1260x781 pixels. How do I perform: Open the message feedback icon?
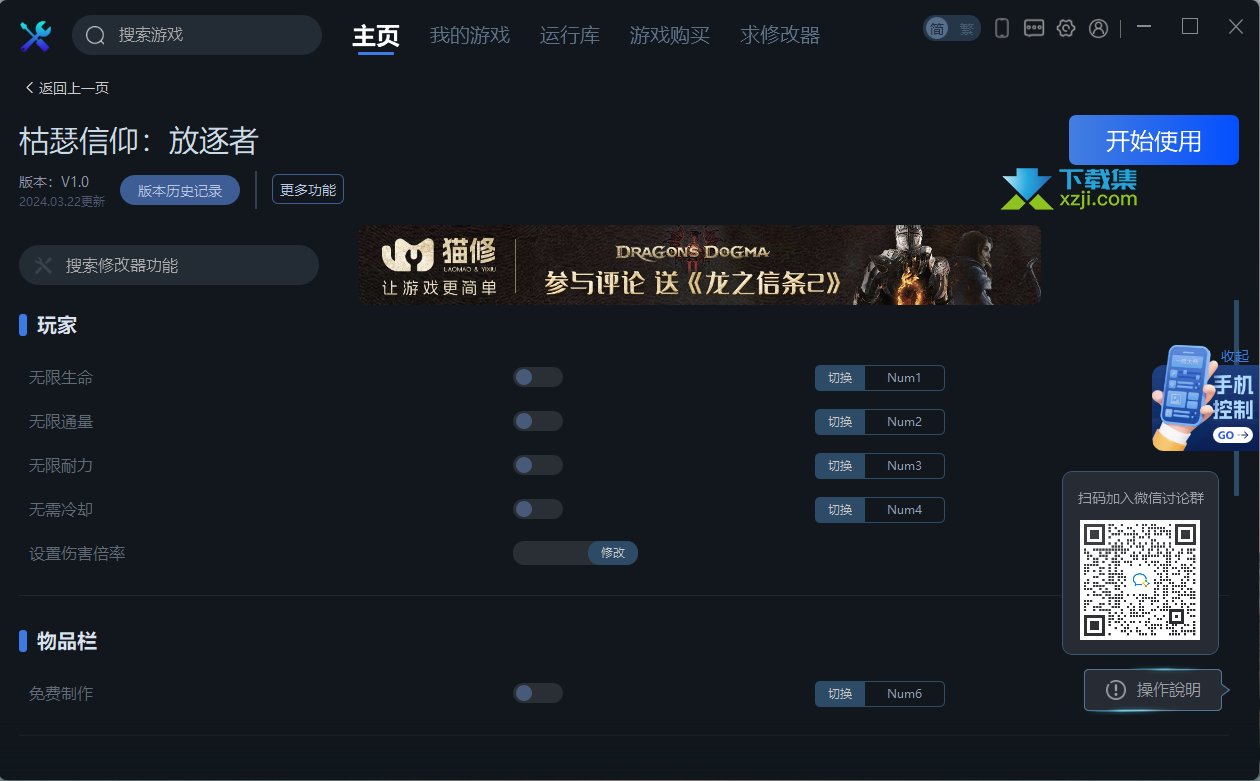point(1034,28)
